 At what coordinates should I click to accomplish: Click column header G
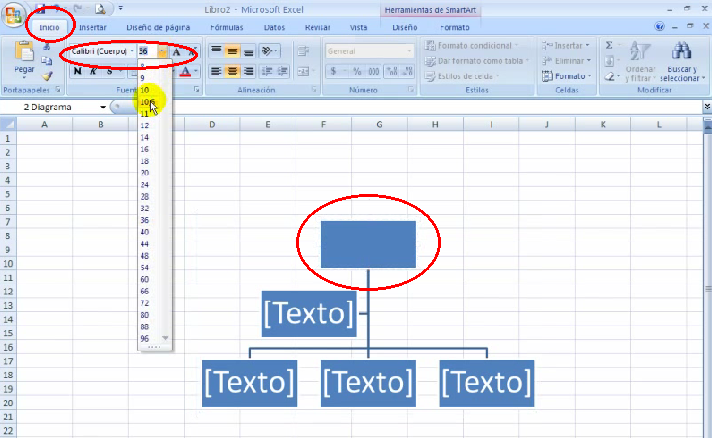380,125
